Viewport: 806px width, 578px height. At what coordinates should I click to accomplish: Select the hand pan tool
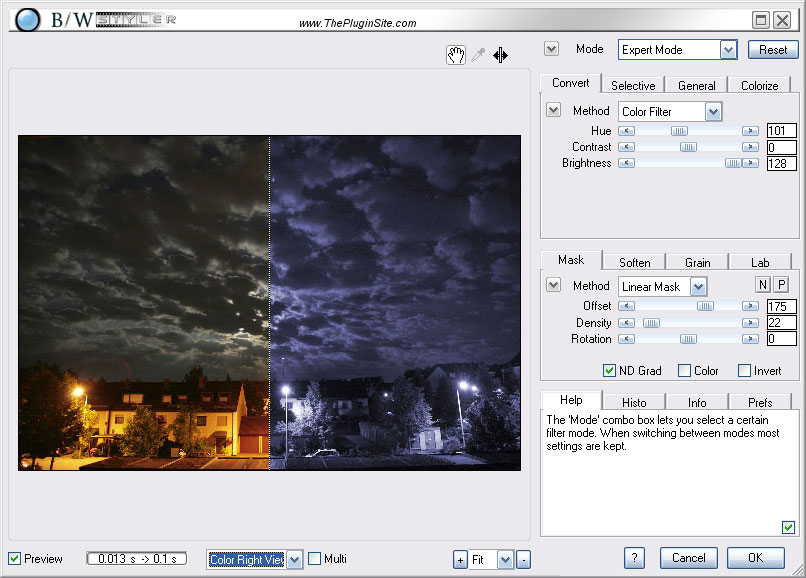(455, 56)
